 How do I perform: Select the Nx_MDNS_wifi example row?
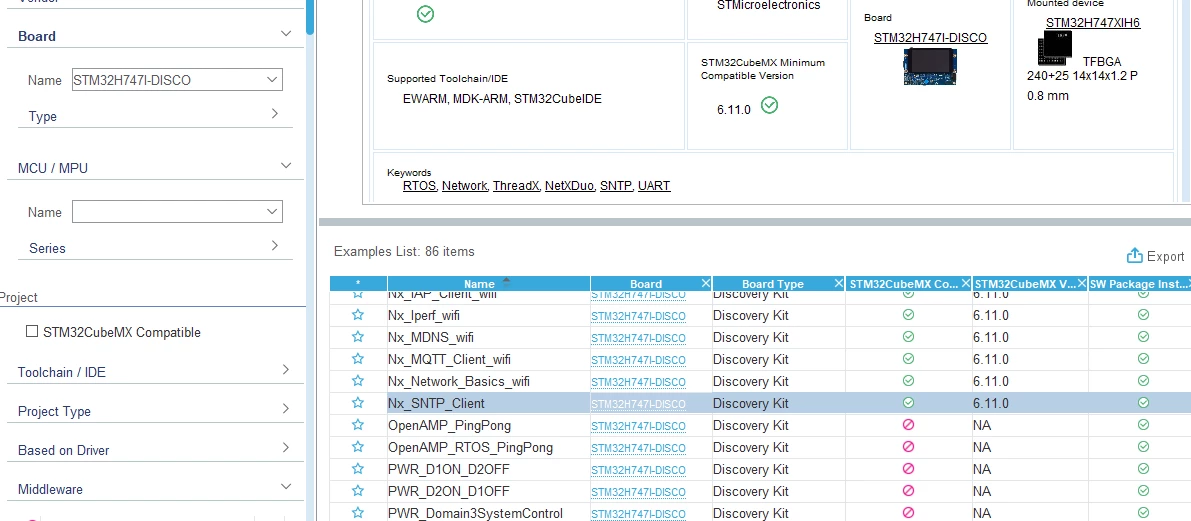coord(760,337)
